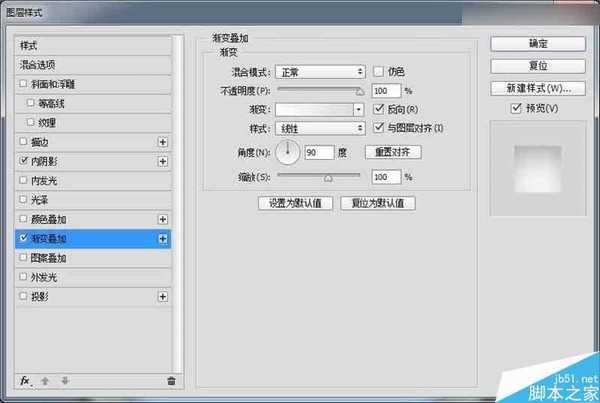Viewport: 600px width, 403px height.
Task: Open the 混合模式 dropdown
Action: pyautogui.click(x=320, y=71)
